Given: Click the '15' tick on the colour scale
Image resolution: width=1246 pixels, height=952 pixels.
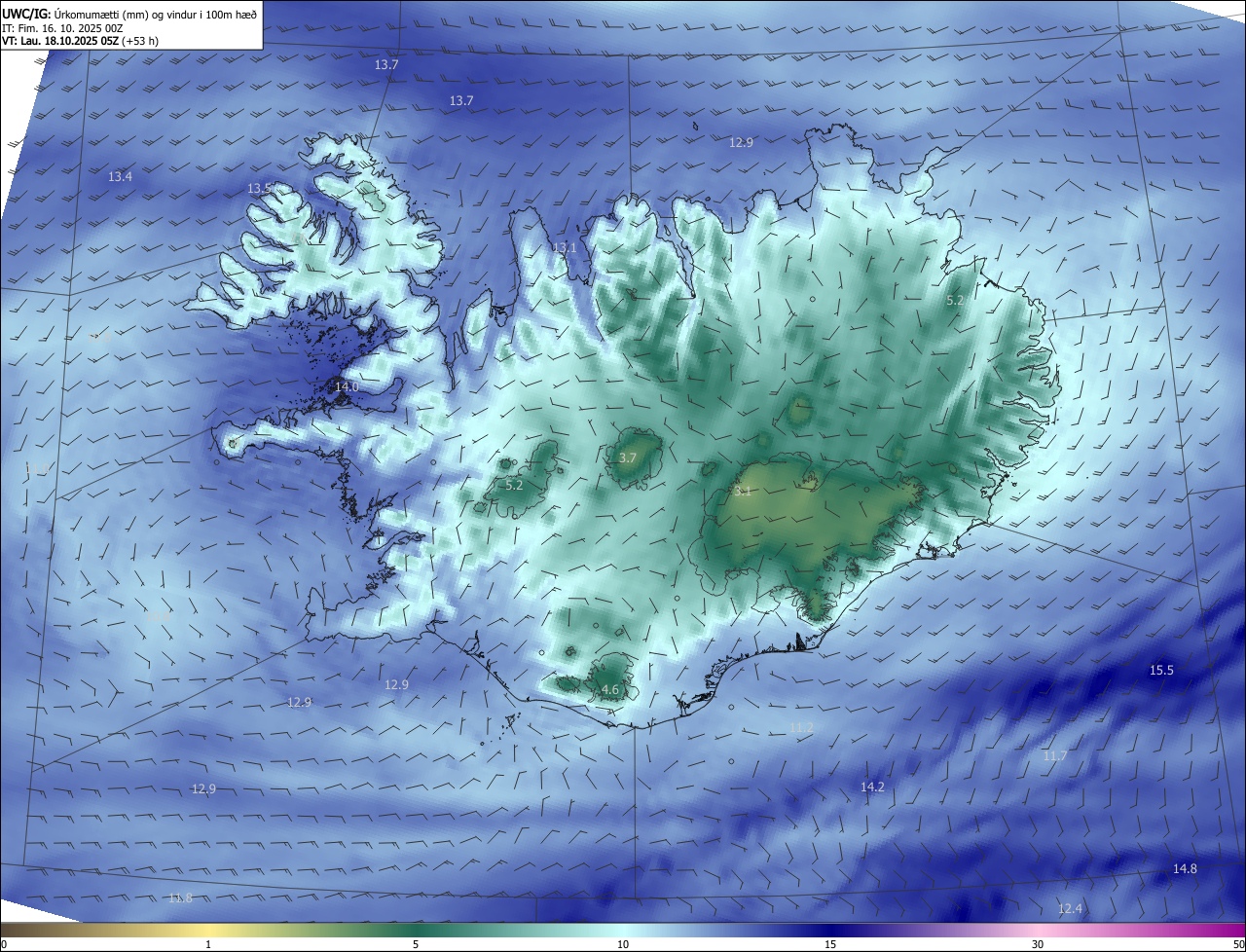Looking at the screenshot, I should (x=830, y=945).
